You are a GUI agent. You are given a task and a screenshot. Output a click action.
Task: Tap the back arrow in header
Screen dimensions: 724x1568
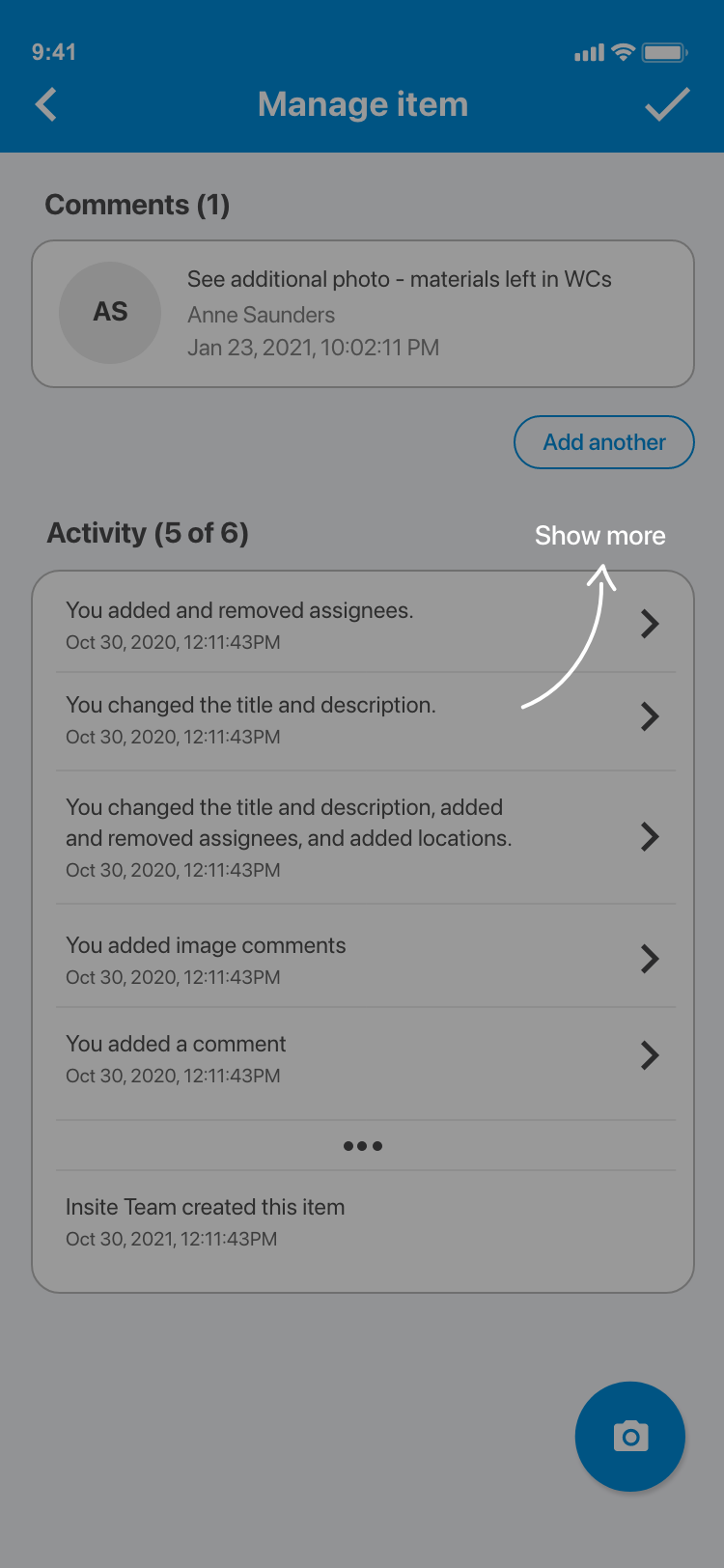pyautogui.click(x=46, y=104)
